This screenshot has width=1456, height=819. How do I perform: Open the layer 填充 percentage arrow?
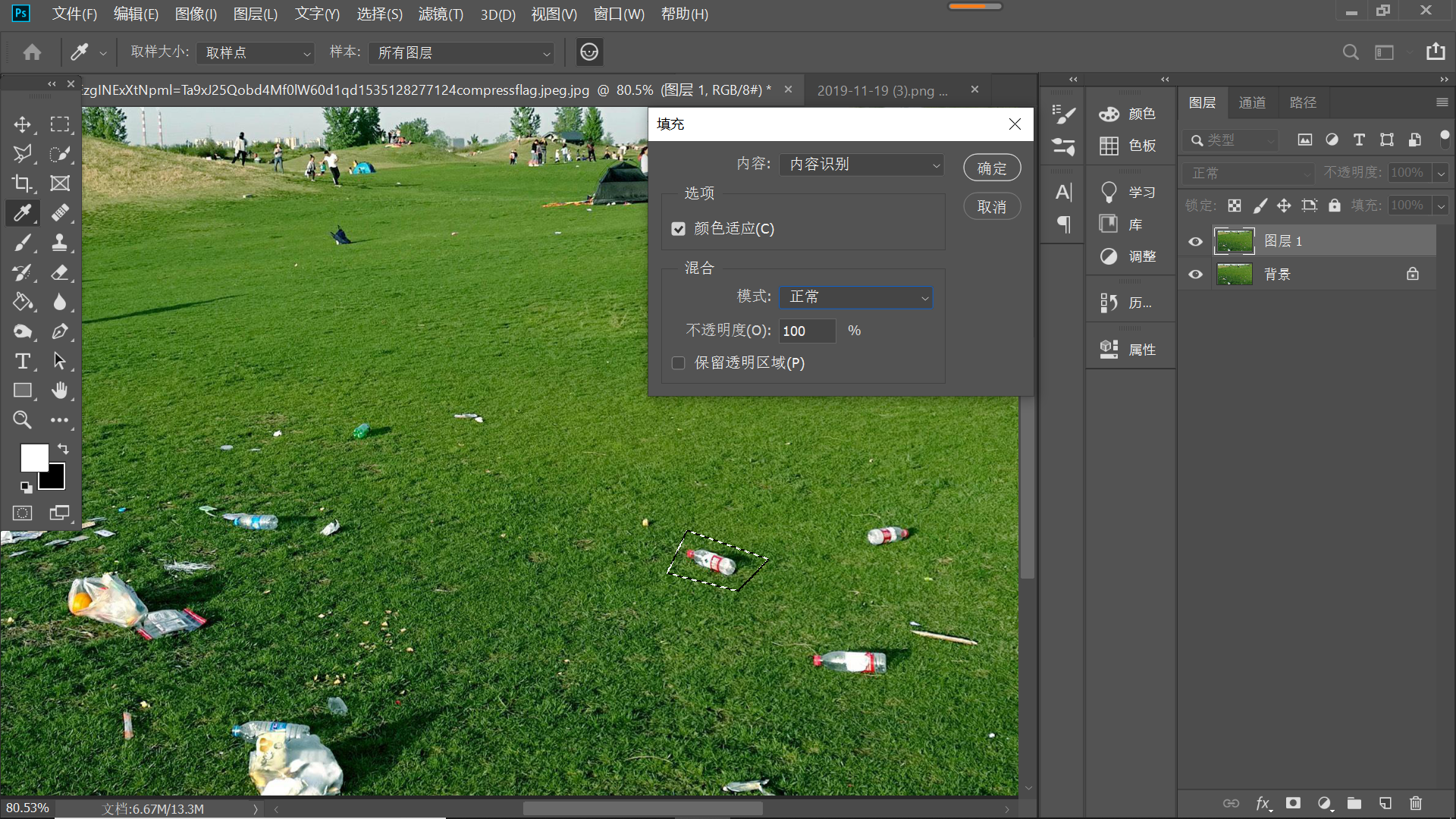click(x=1442, y=206)
